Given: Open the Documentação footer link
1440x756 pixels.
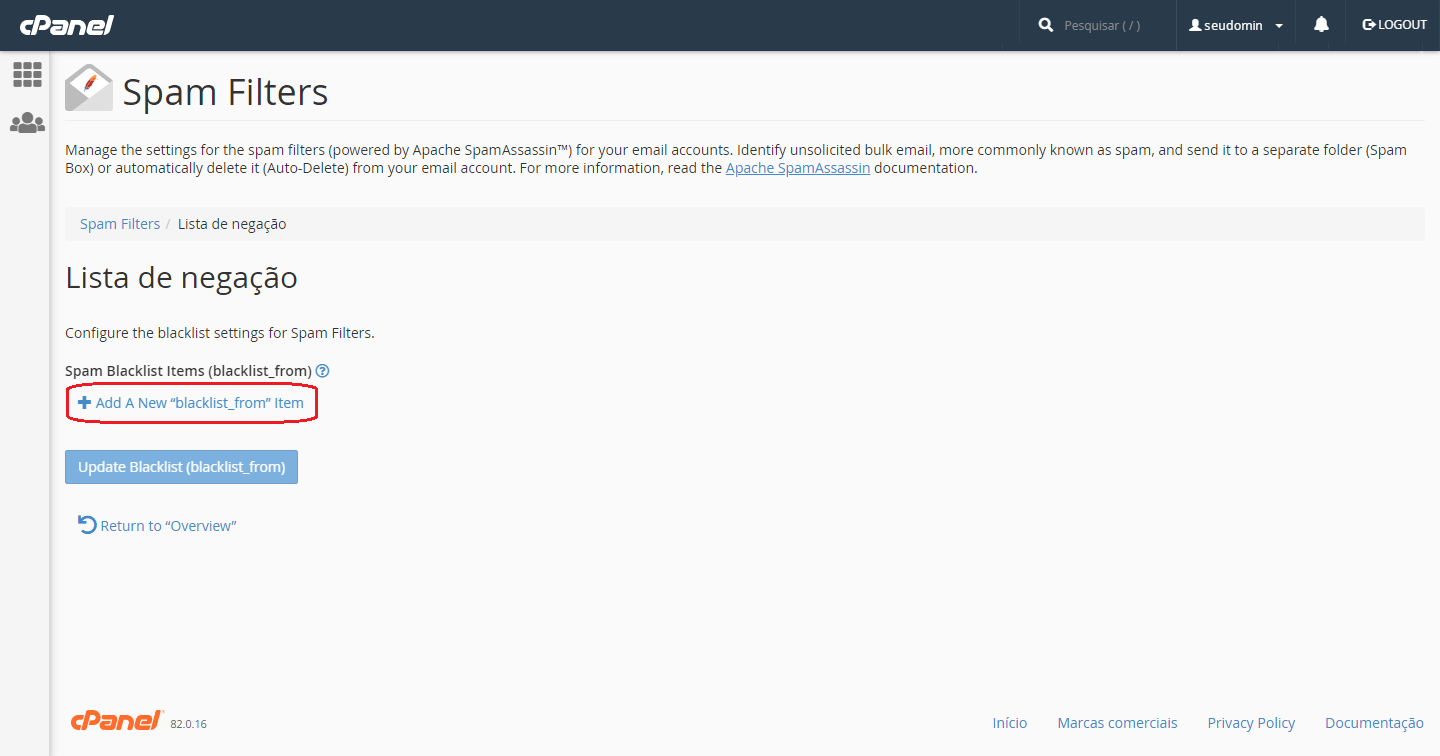Looking at the screenshot, I should (1374, 723).
